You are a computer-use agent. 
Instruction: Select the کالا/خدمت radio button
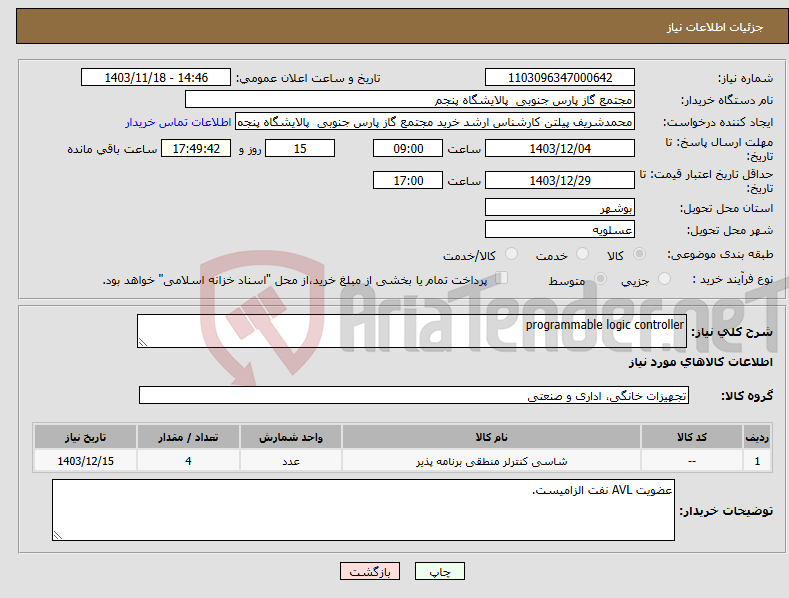pos(511,254)
